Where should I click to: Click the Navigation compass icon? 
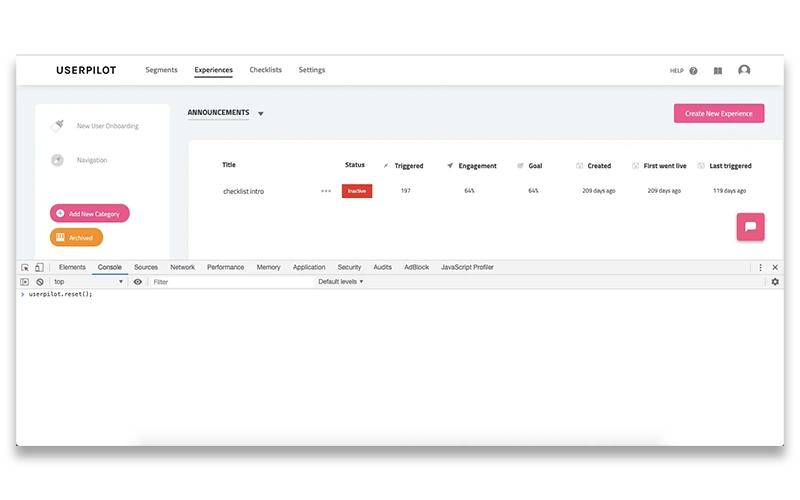pos(57,160)
